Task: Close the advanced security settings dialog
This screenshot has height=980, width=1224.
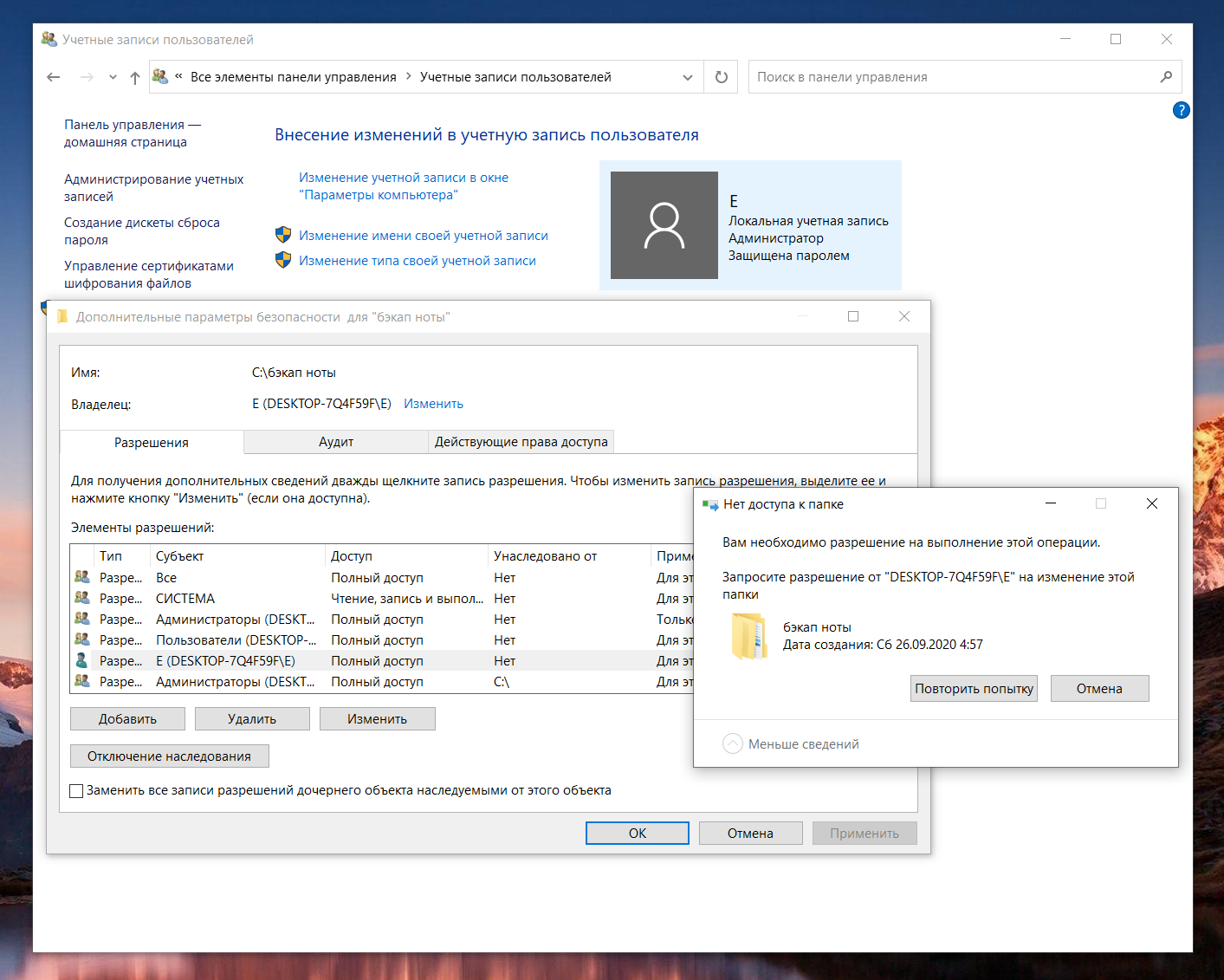Action: [x=904, y=316]
